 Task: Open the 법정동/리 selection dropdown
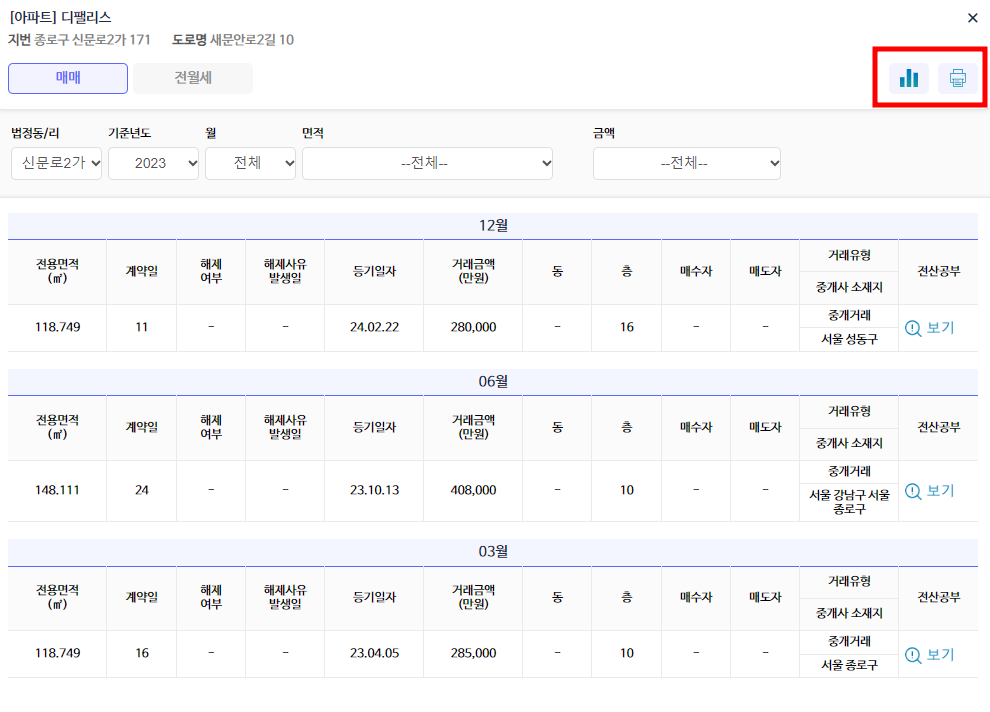(55, 163)
